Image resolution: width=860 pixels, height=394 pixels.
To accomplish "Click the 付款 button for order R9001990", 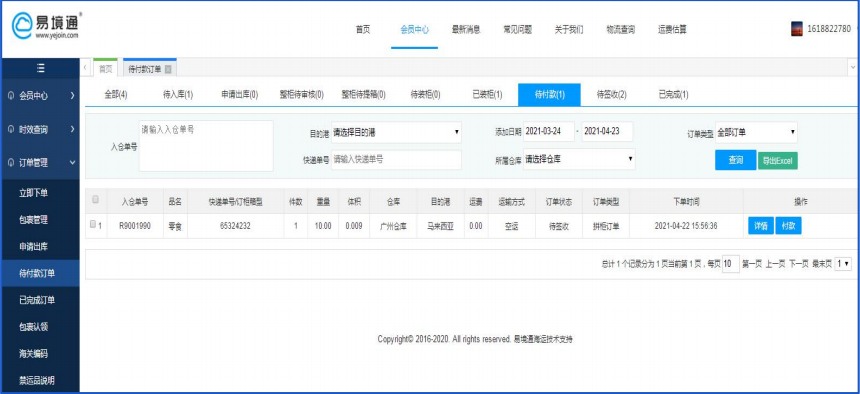I will [x=788, y=226].
